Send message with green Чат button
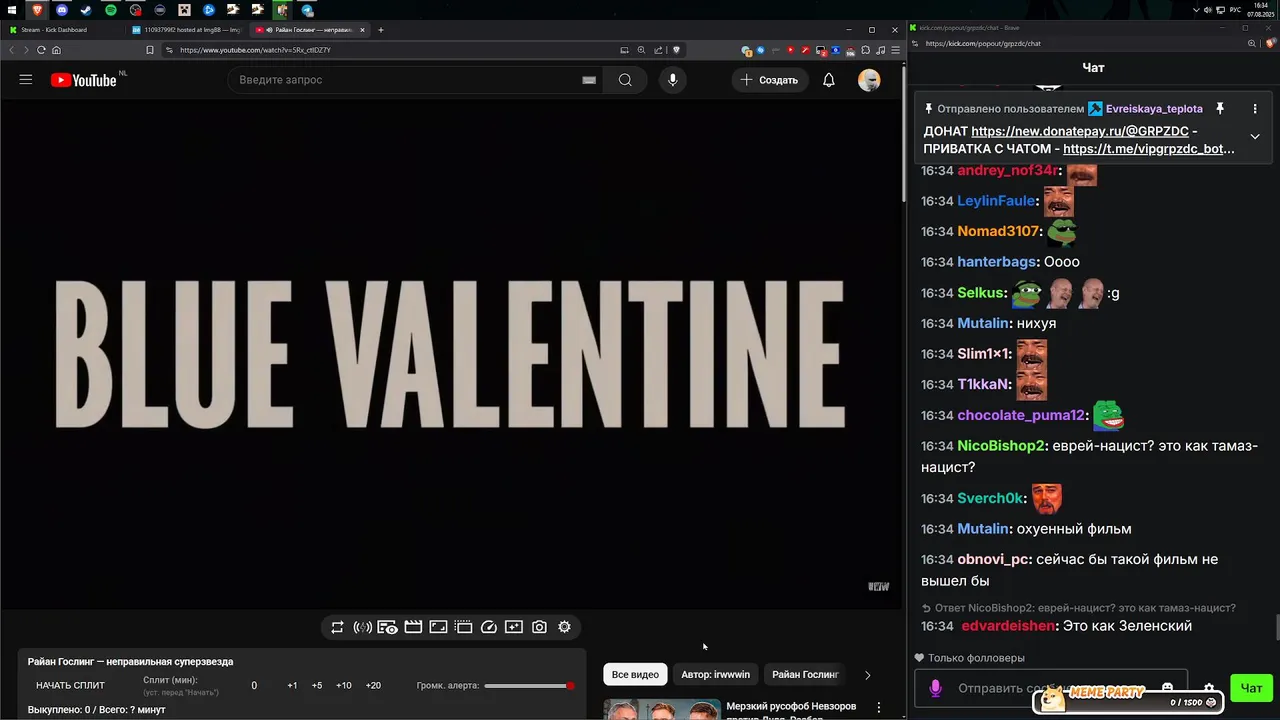Image resolution: width=1280 pixels, height=720 pixels. pyautogui.click(x=1251, y=688)
